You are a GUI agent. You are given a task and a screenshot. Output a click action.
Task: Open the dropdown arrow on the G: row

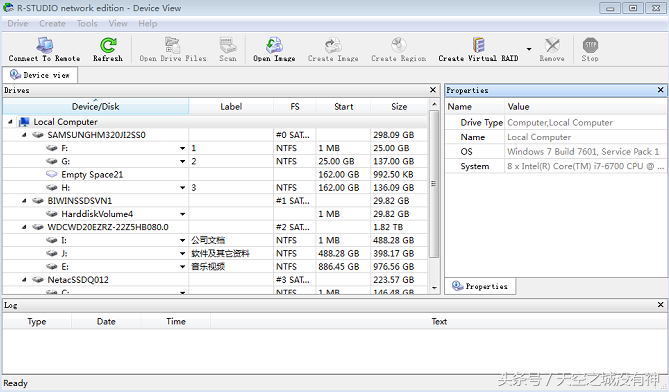point(183,162)
